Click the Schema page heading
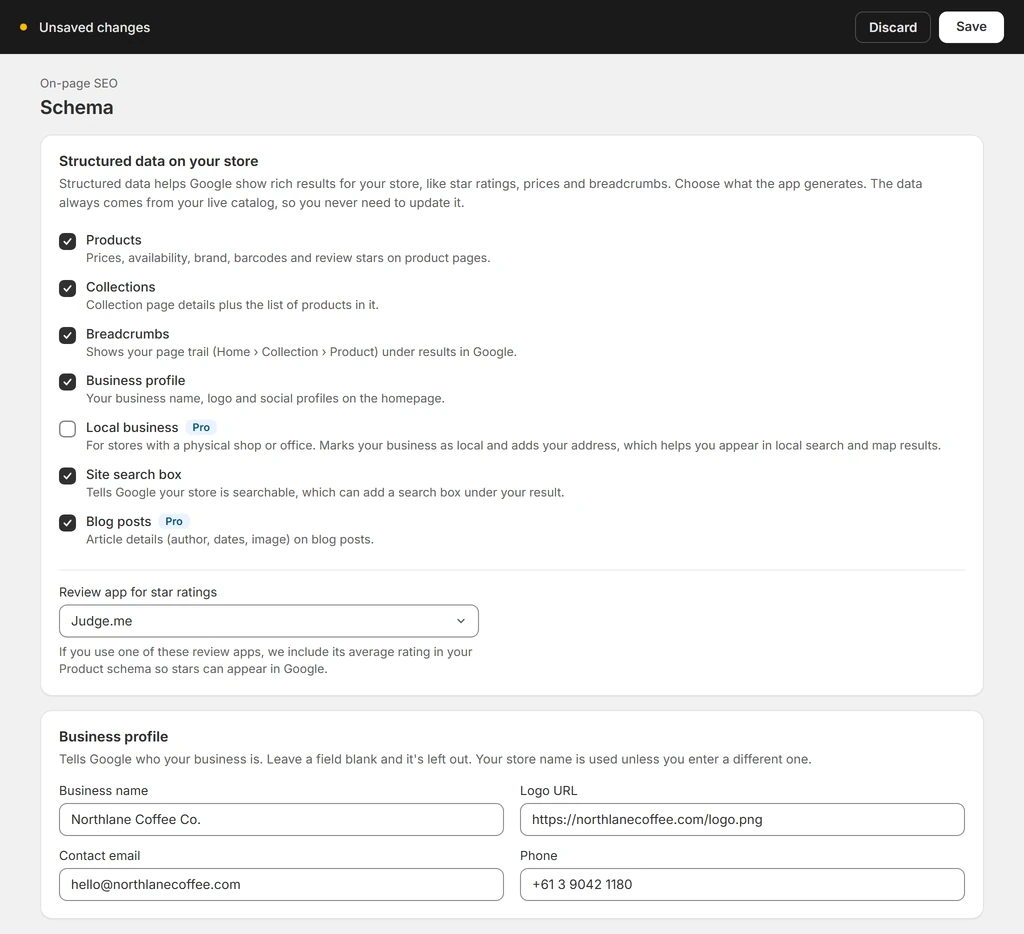Screen dimensions: 1024x934 coord(76,107)
